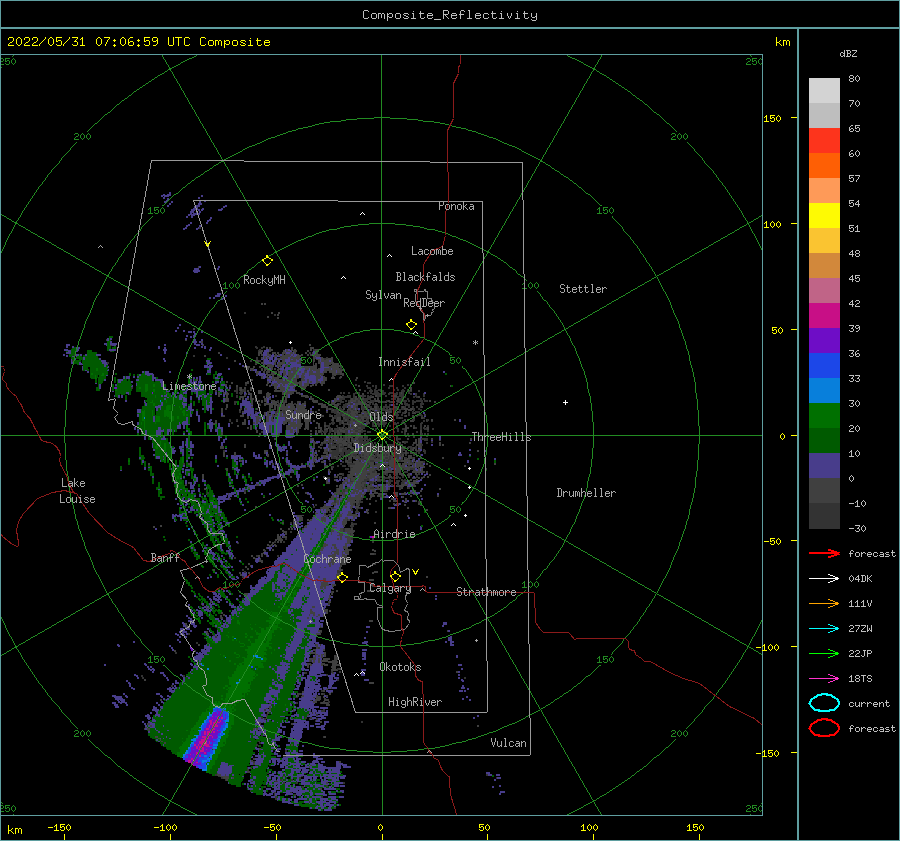Click the yellow V marker northeast of Calgary
Screen dimensions: 900x841
[x=416, y=572]
